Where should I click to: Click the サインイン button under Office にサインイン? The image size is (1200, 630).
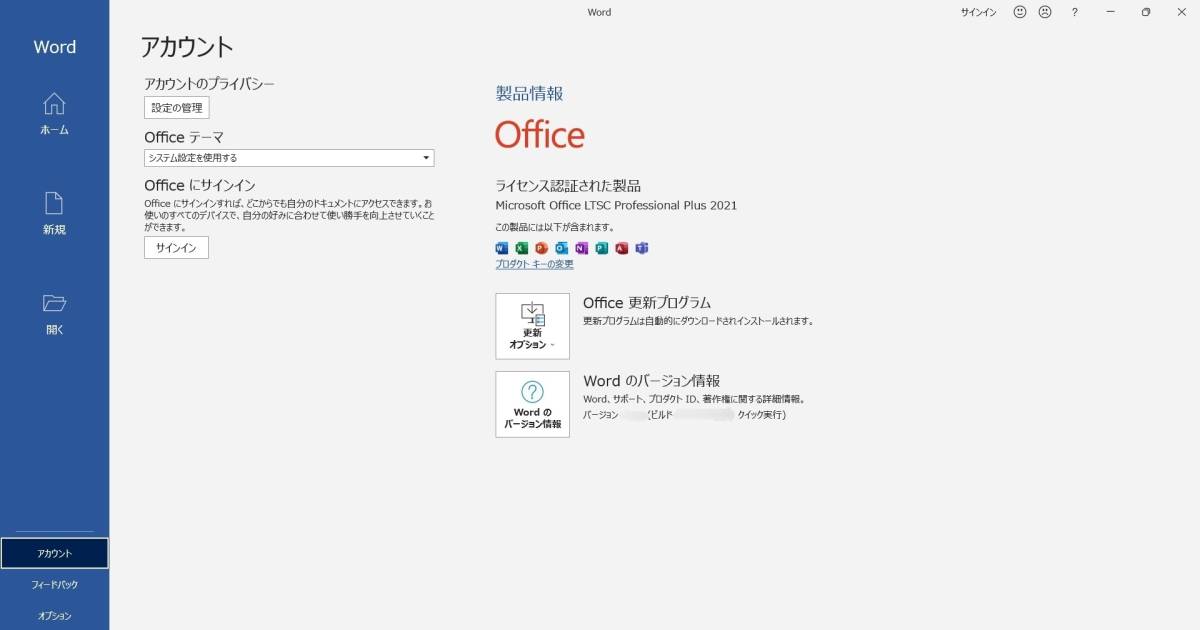tap(176, 248)
